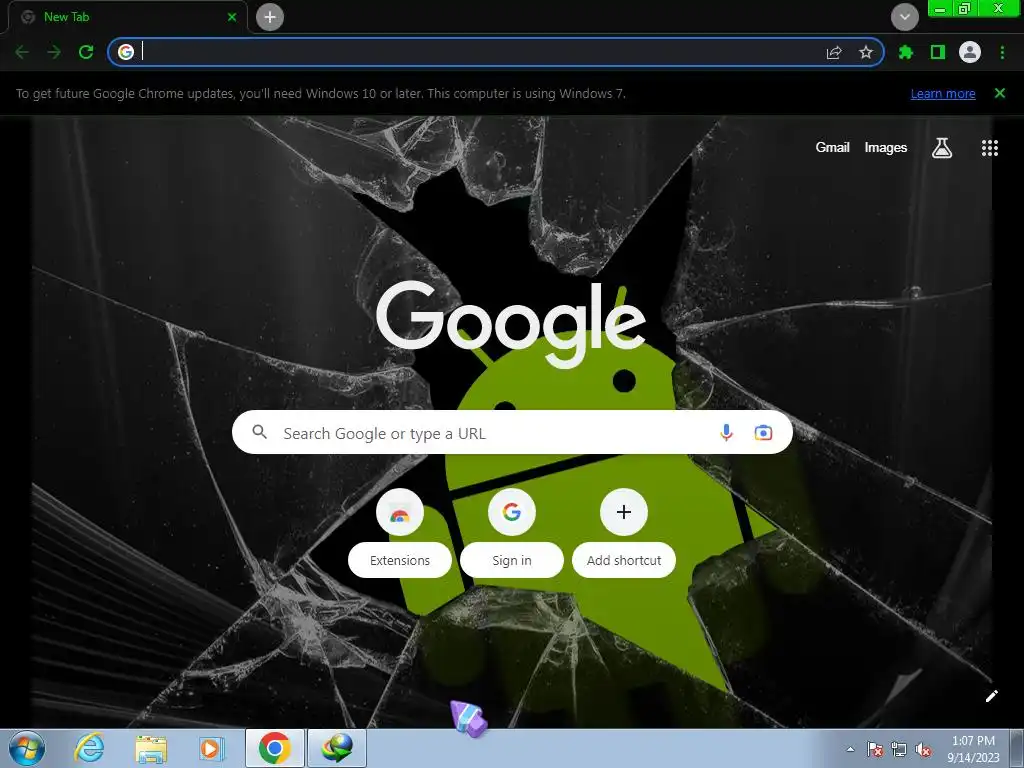Image resolution: width=1024 pixels, height=768 pixels.
Task: Open Windows Media Player from taskbar
Action: pyautogui.click(x=211, y=748)
